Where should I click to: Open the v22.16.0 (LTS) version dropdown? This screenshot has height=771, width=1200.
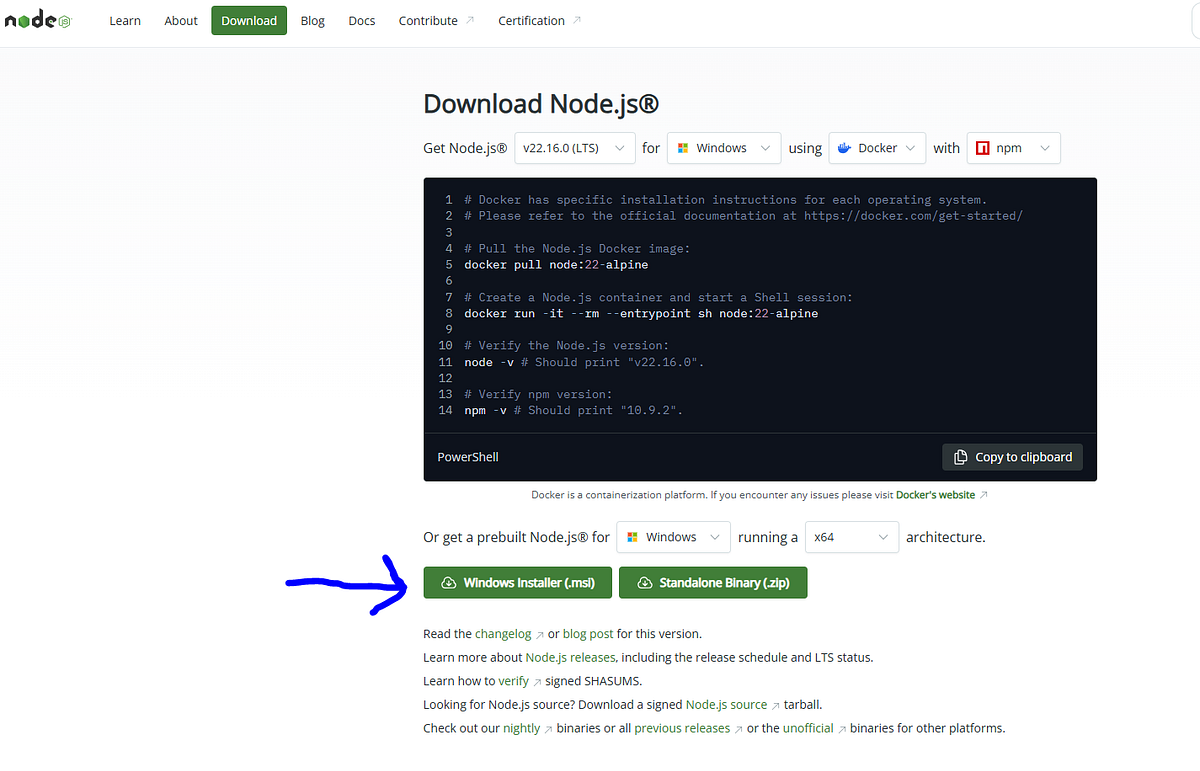pyautogui.click(x=574, y=147)
